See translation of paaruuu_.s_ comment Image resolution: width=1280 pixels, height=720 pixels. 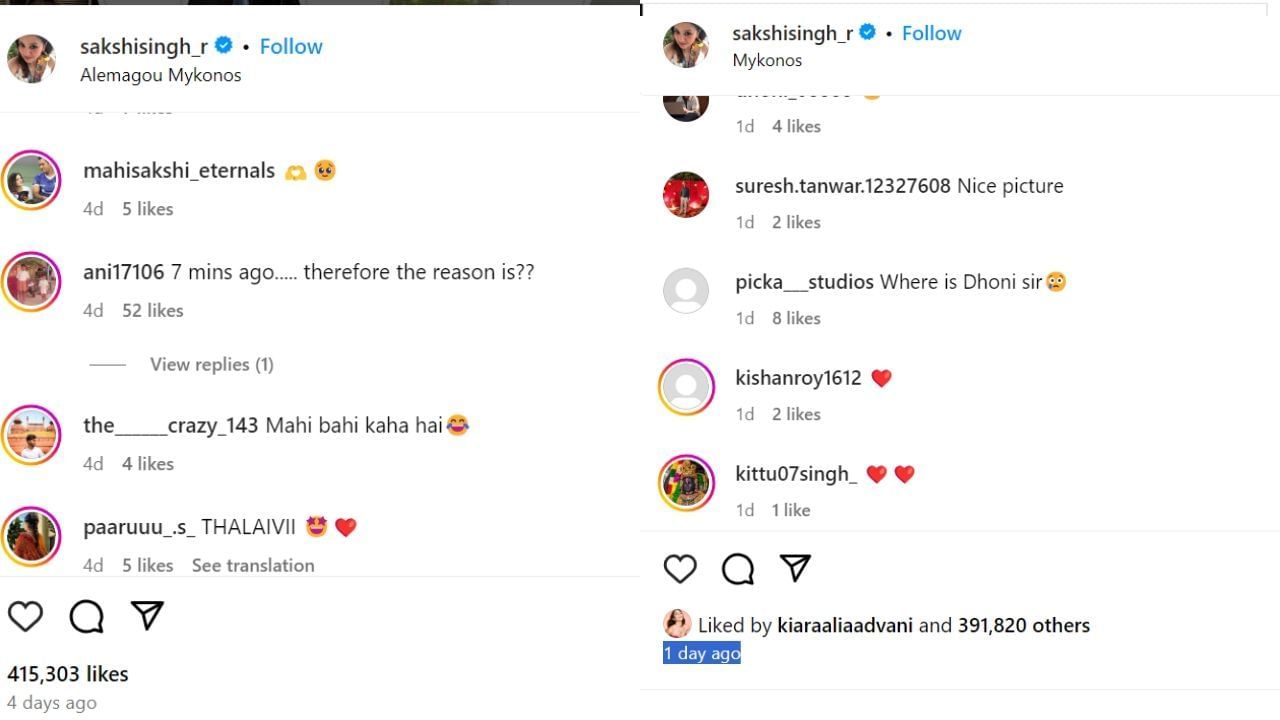[x=253, y=565]
